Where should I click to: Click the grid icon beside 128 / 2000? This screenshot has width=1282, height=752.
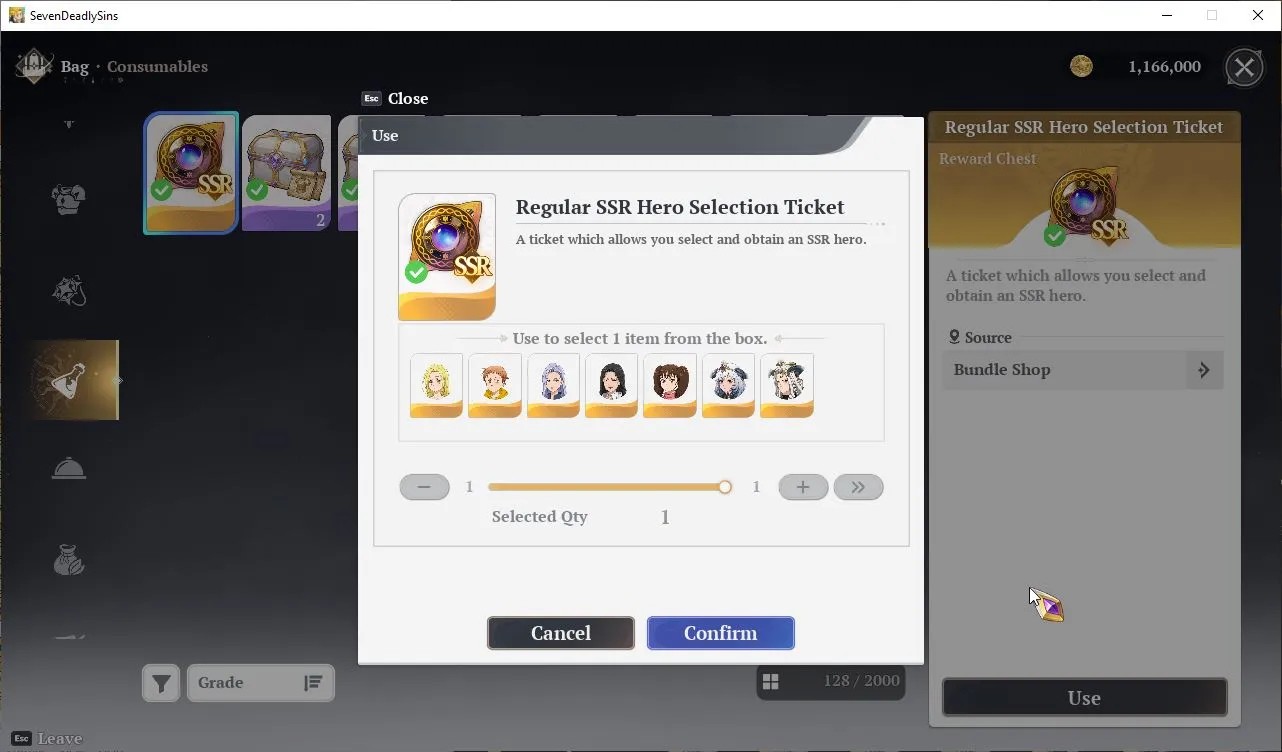tap(770, 681)
